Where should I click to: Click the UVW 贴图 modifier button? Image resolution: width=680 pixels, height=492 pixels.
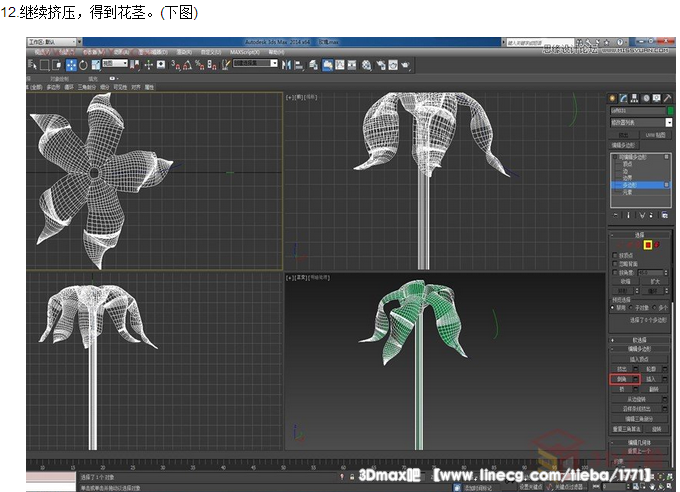pos(655,135)
